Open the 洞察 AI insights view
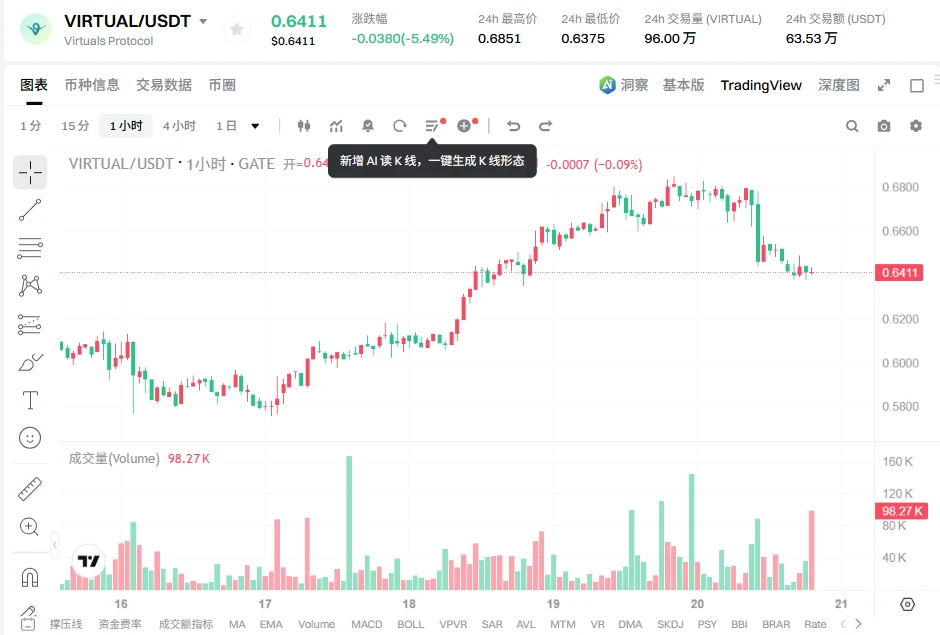This screenshot has width=940, height=635. tap(623, 85)
